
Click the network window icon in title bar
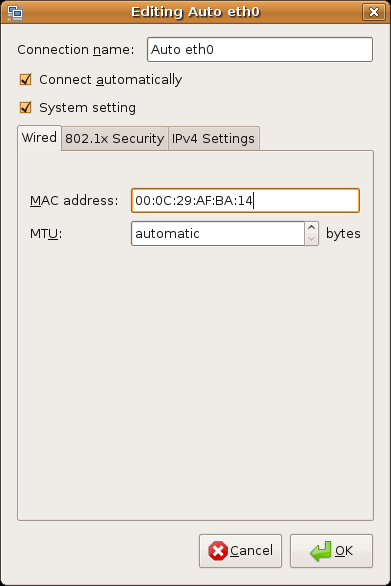point(15,13)
